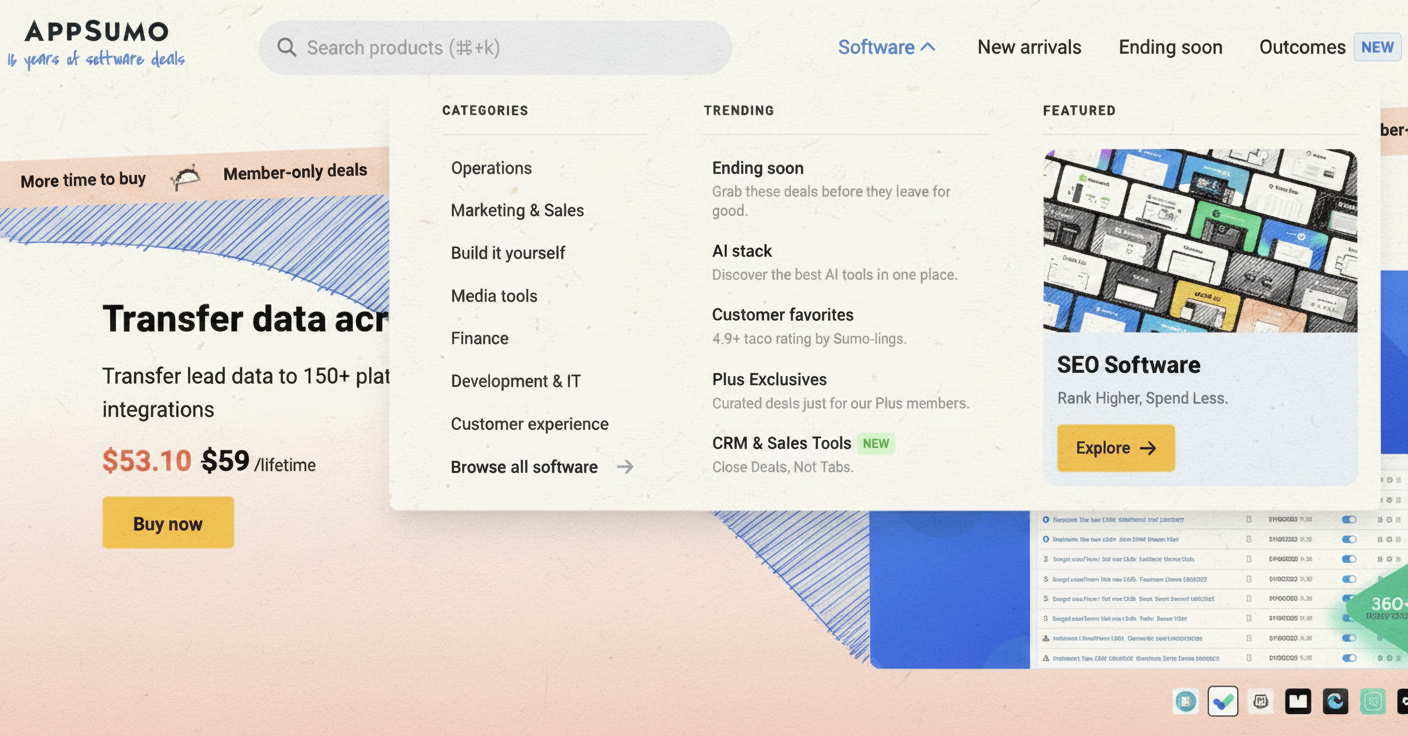Open Ending soon in the top navigation bar
This screenshot has height=736, width=1408.
1170,47
